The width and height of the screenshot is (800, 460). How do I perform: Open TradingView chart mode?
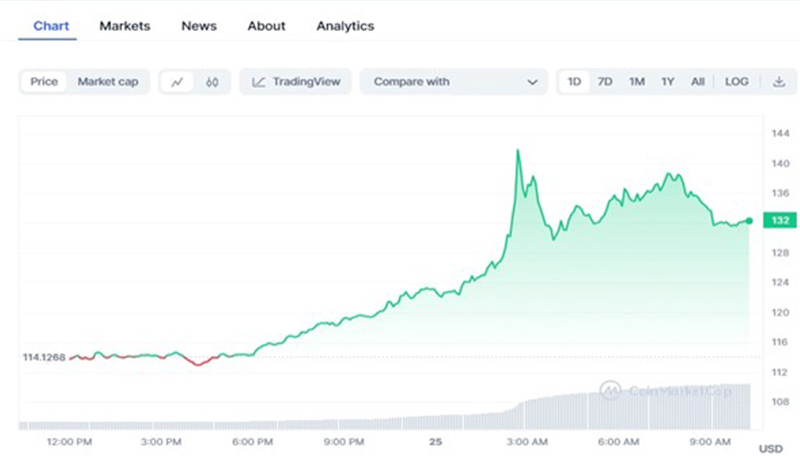coord(295,82)
